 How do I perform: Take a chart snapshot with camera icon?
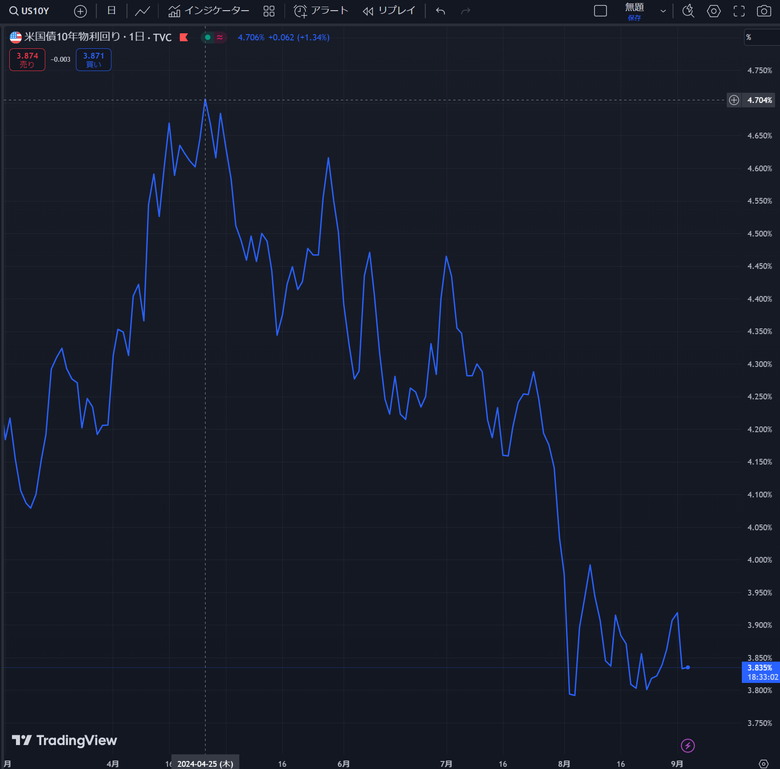click(x=764, y=11)
